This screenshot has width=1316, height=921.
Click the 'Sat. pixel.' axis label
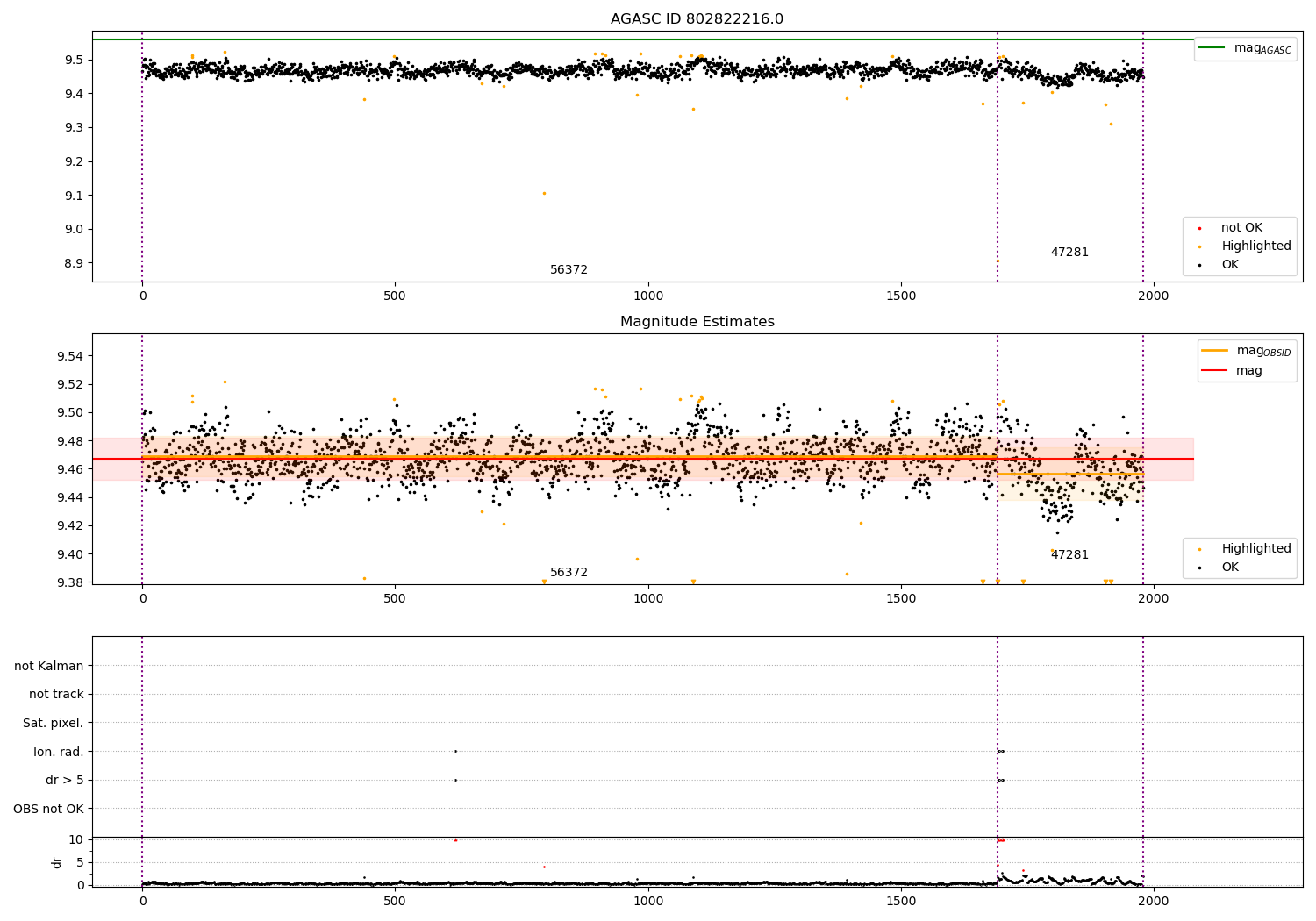pos(54,724)
